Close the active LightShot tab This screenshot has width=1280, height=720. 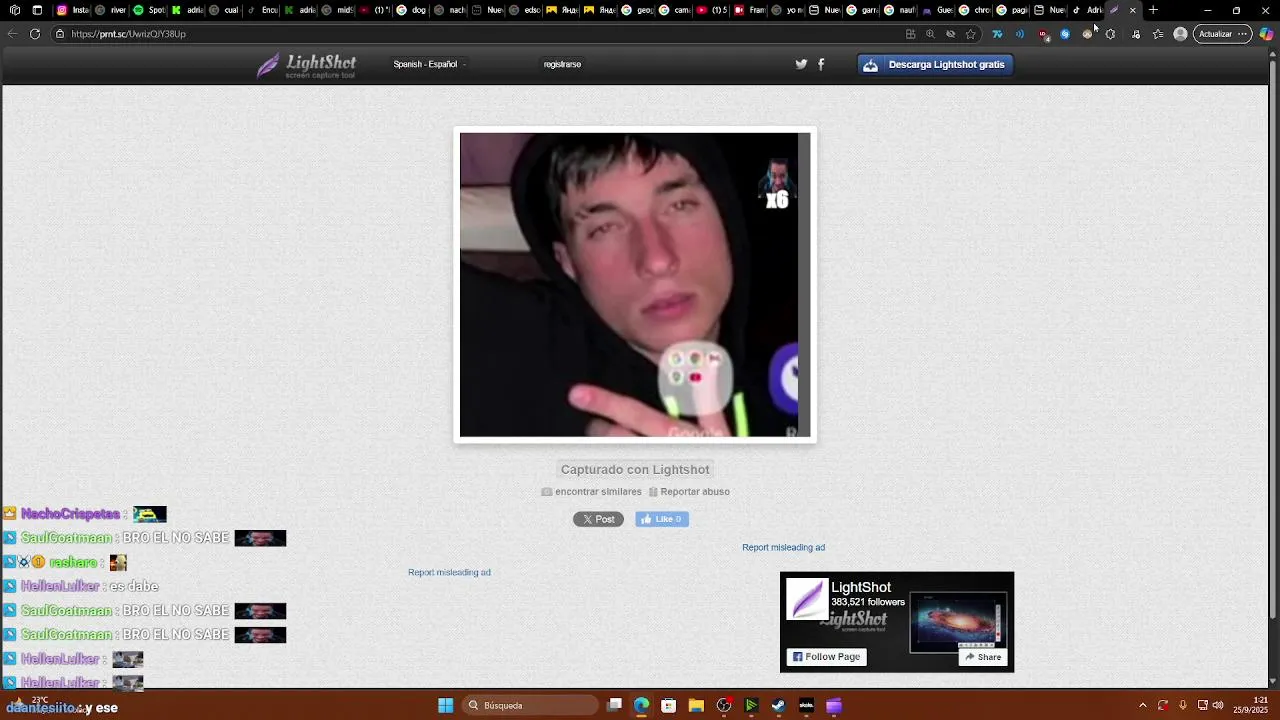tap(1132, 10)
